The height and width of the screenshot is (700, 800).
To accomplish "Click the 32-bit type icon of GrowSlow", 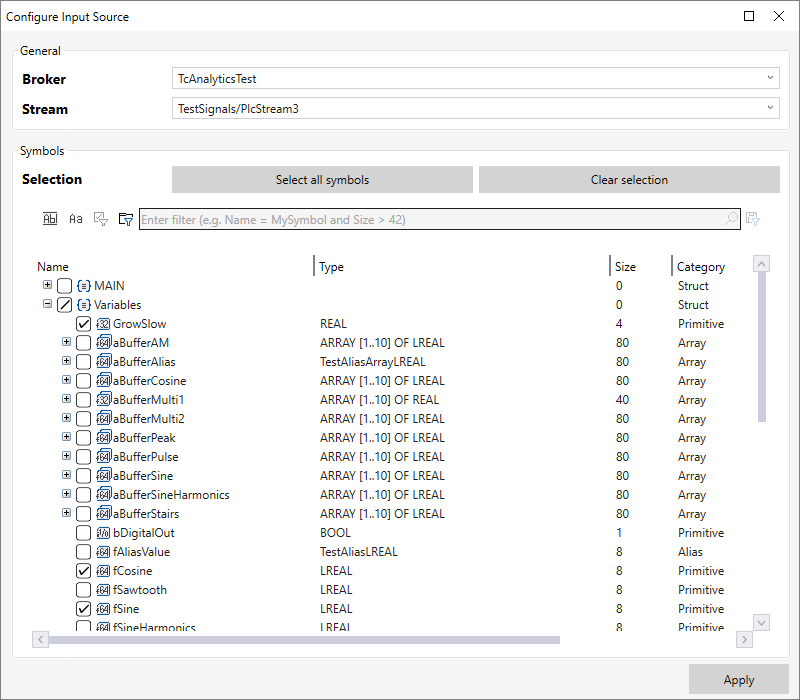I will tap(103, 324).
